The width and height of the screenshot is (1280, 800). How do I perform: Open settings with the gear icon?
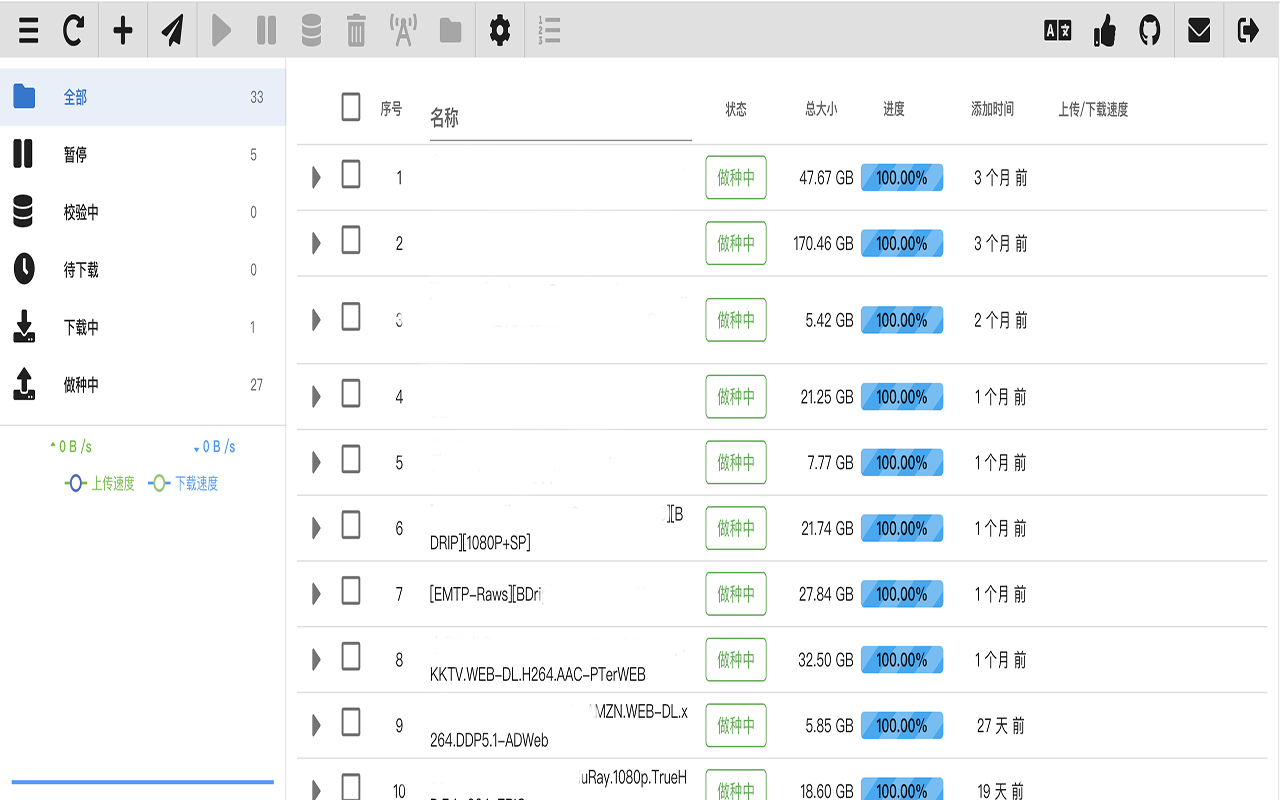point(499,30)
